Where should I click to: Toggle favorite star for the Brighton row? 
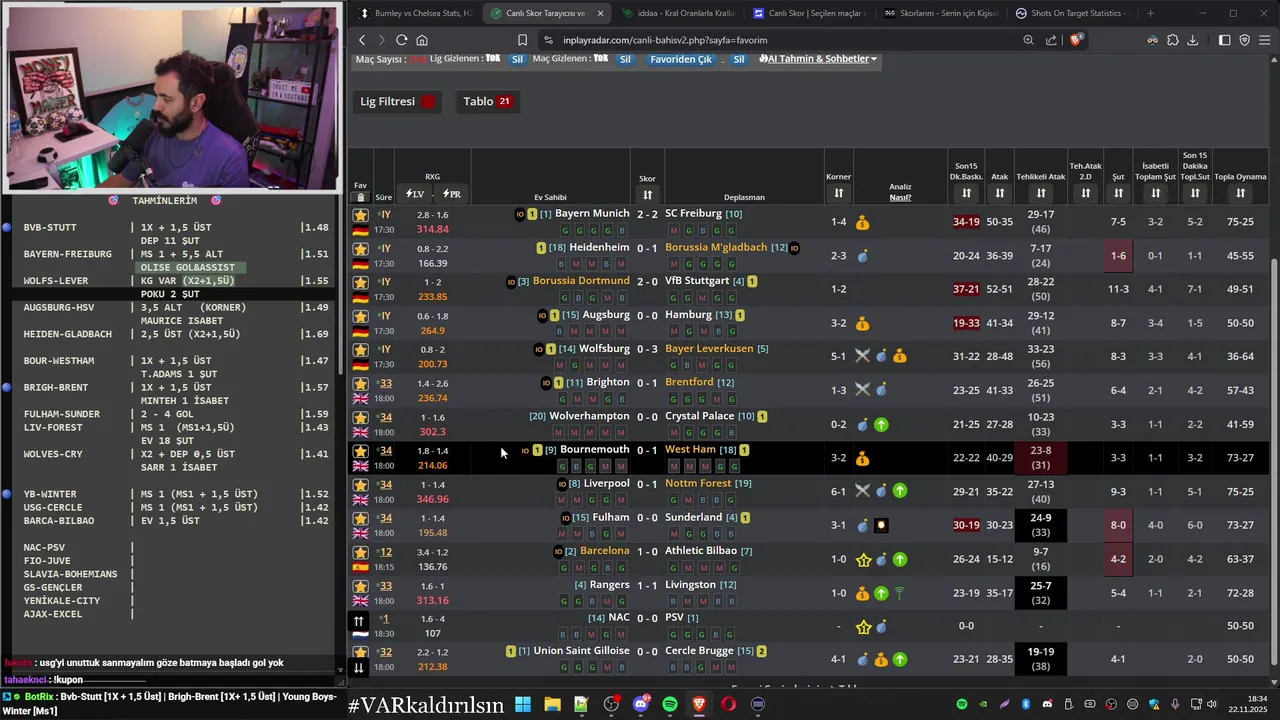coord(361,384)
